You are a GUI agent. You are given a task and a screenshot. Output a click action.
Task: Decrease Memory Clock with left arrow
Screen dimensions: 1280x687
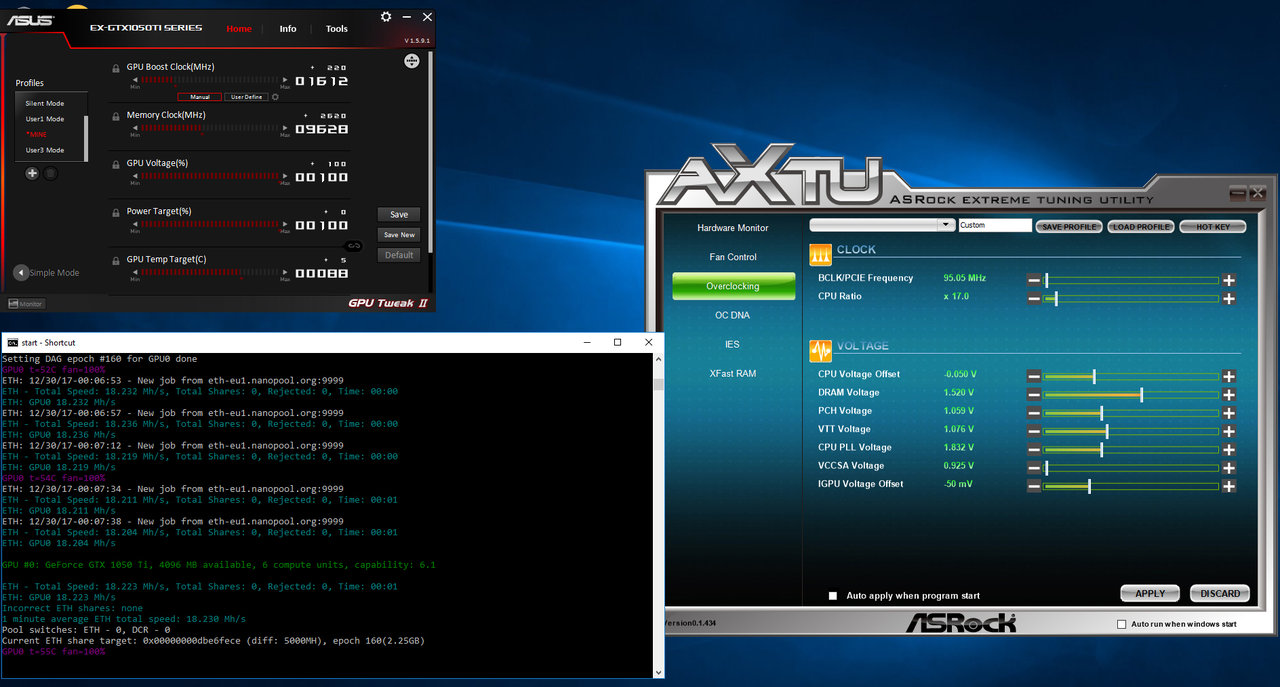134,128
